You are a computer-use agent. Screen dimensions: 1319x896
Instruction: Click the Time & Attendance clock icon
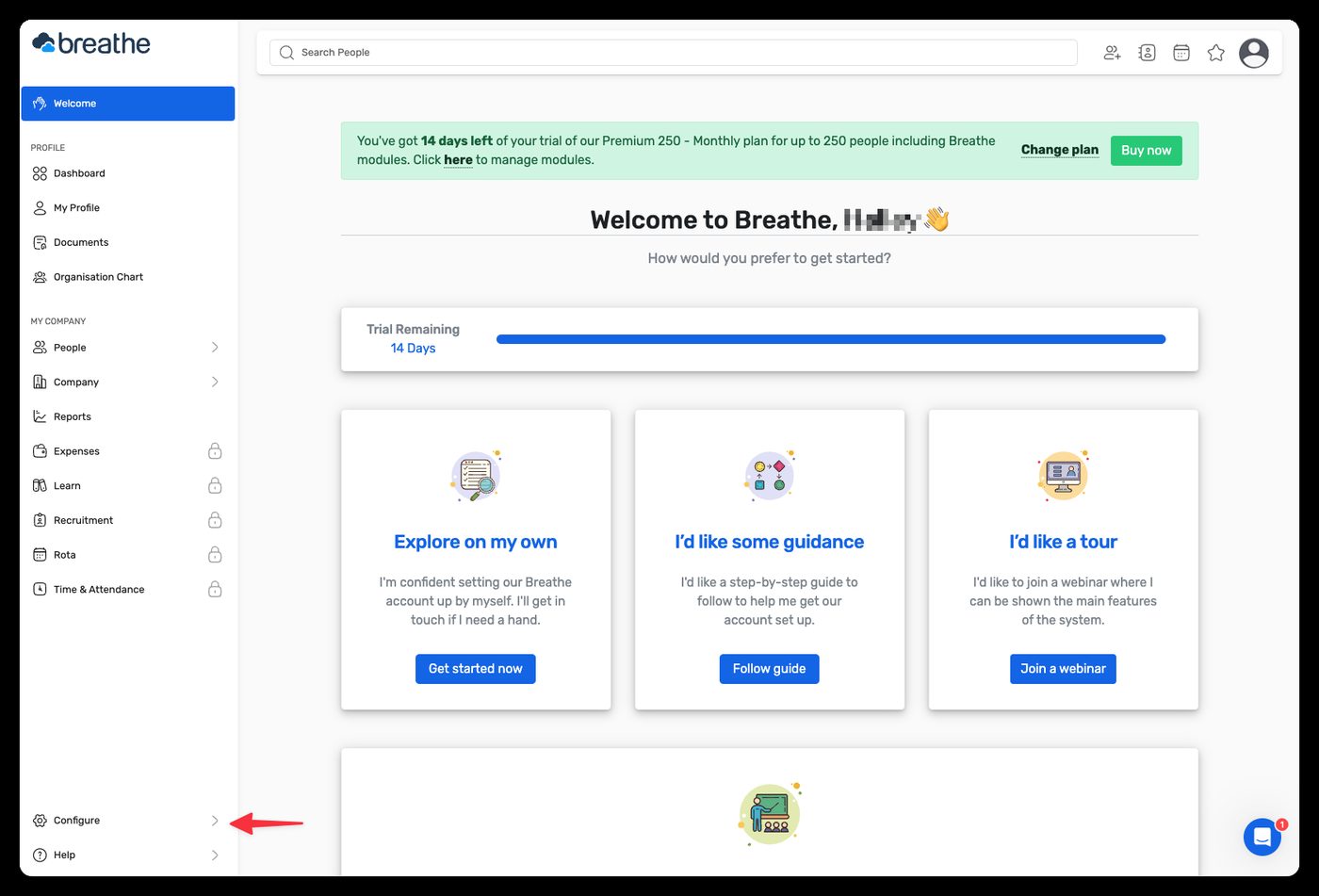pyautogui.click(x=40, y=589)
